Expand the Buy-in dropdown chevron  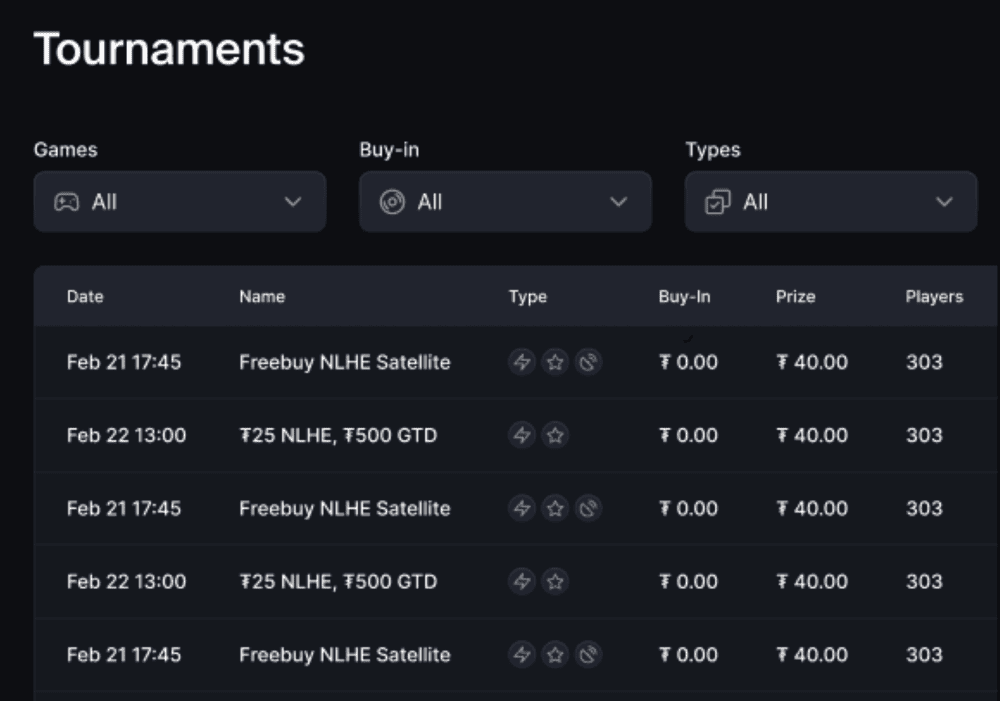pos(619,202)
